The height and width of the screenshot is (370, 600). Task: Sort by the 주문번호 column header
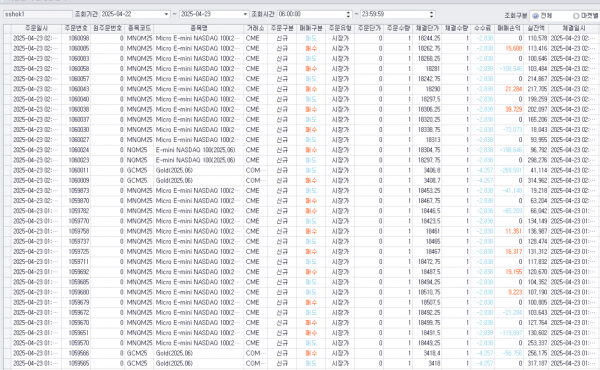pos(76,28)
